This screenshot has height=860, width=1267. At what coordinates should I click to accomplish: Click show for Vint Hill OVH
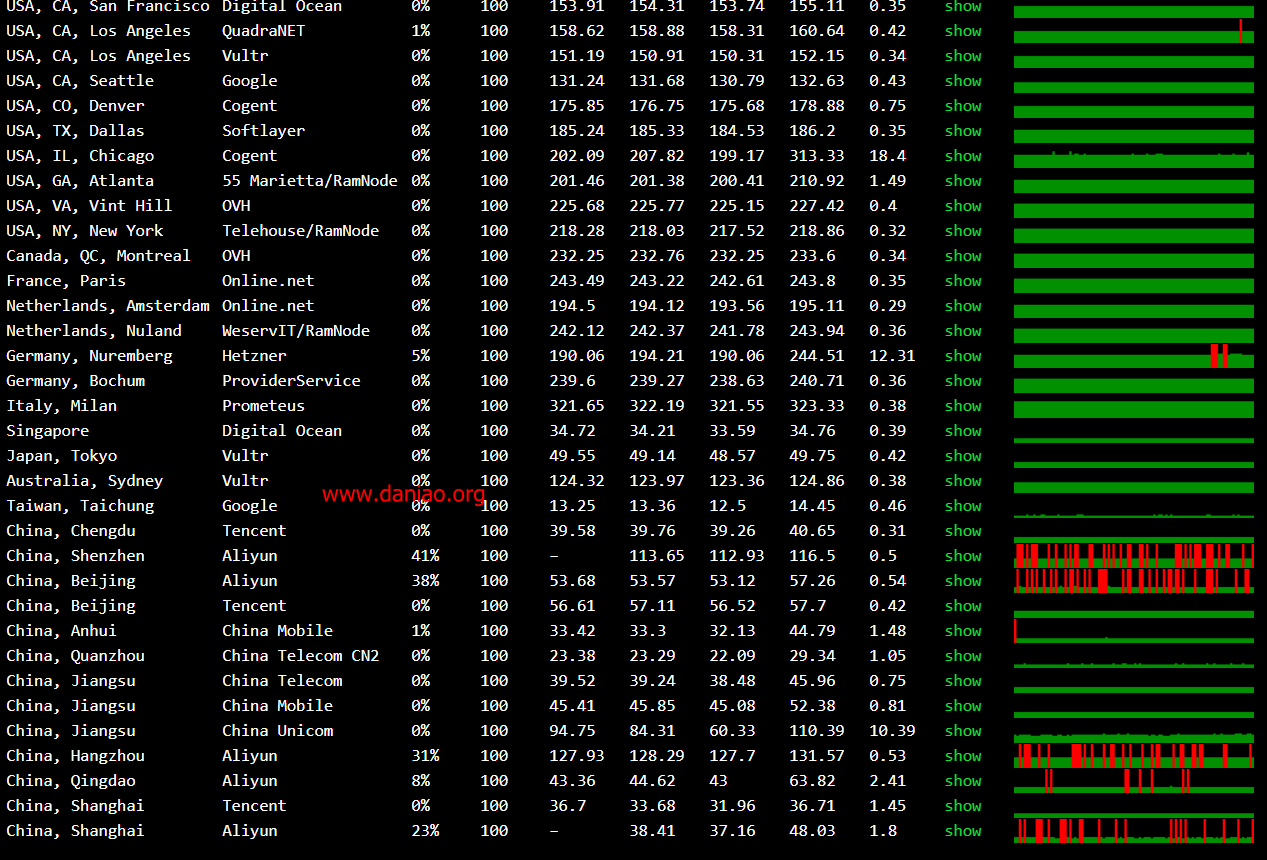click(963, 206)
